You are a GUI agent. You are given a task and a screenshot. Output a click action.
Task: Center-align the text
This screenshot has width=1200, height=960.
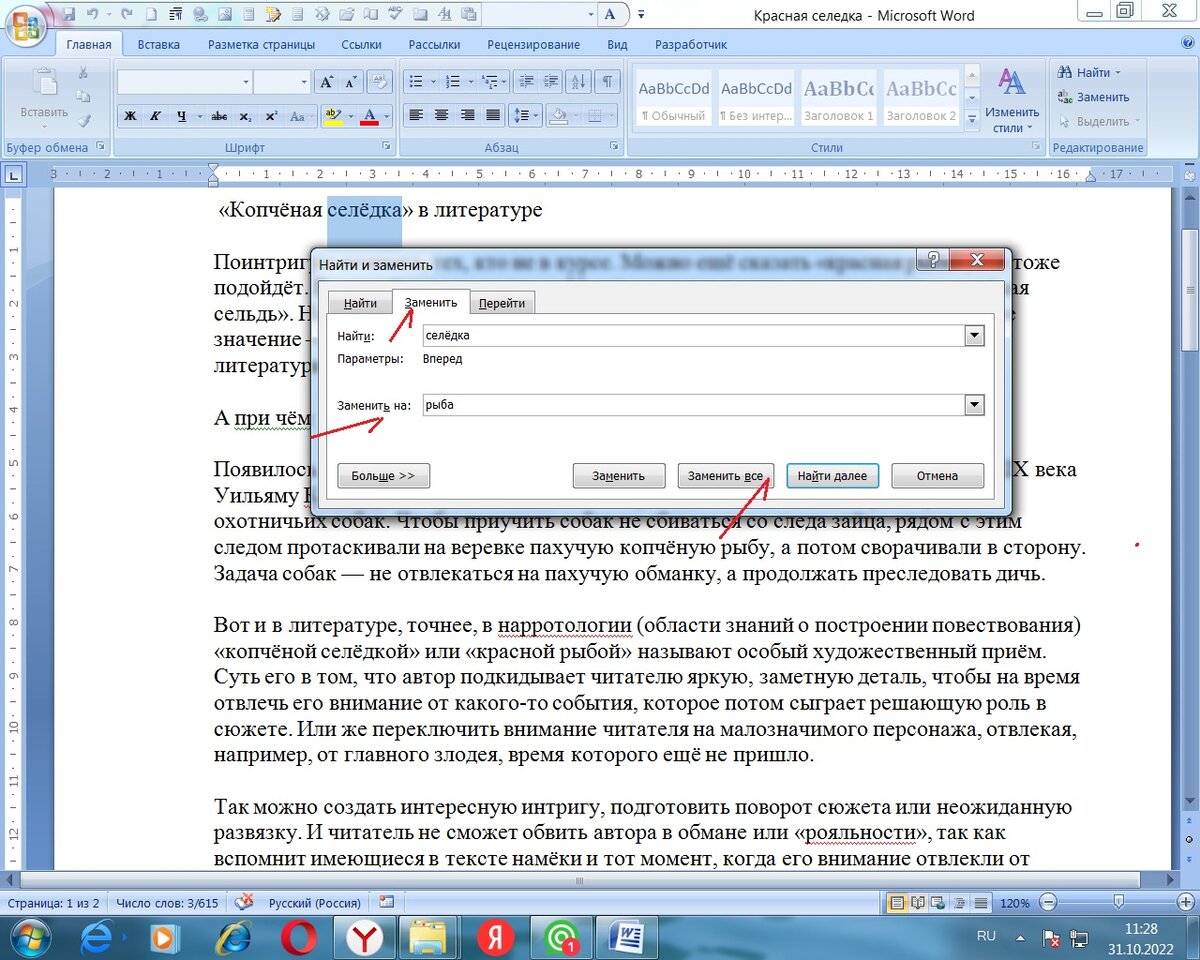pyautogui.click(x=442, y=116)
